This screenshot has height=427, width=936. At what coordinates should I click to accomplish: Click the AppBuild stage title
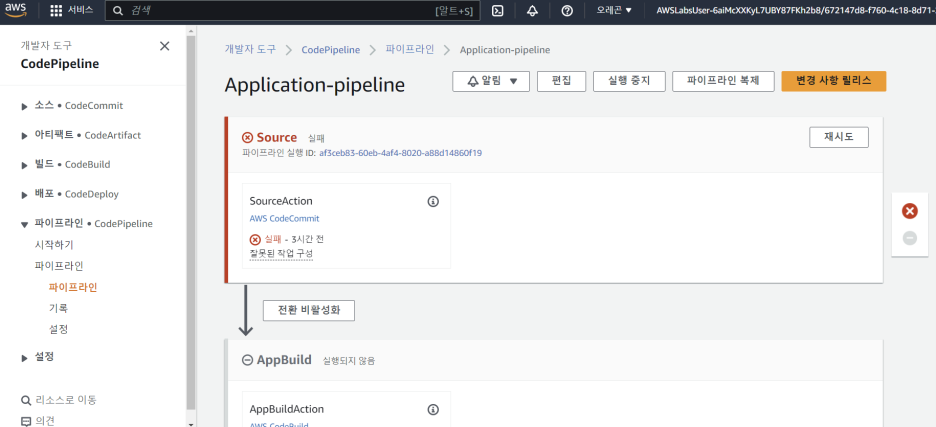(x=284, y=360)
